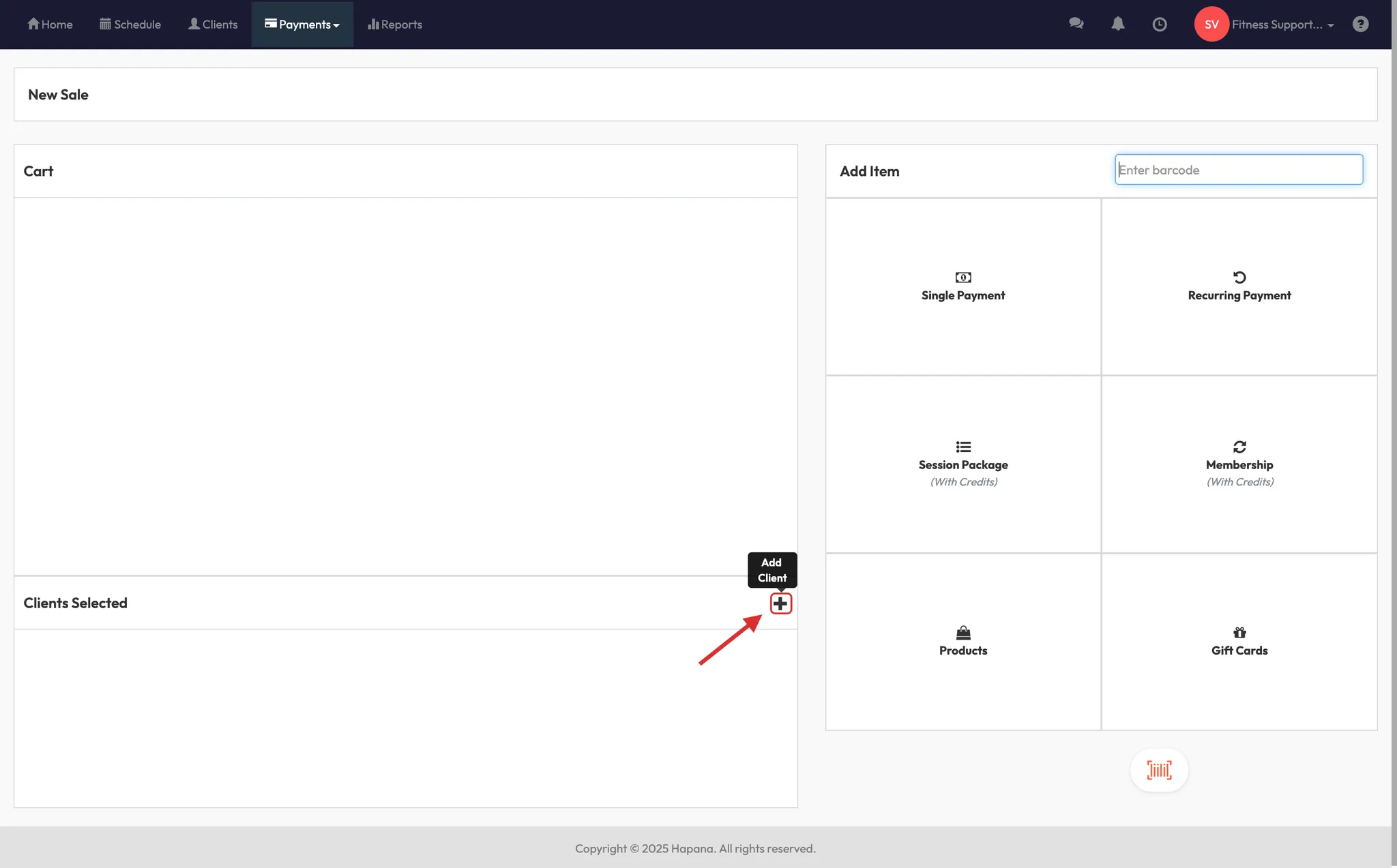Click the Add Client plus icon

(x=780, y=603)
